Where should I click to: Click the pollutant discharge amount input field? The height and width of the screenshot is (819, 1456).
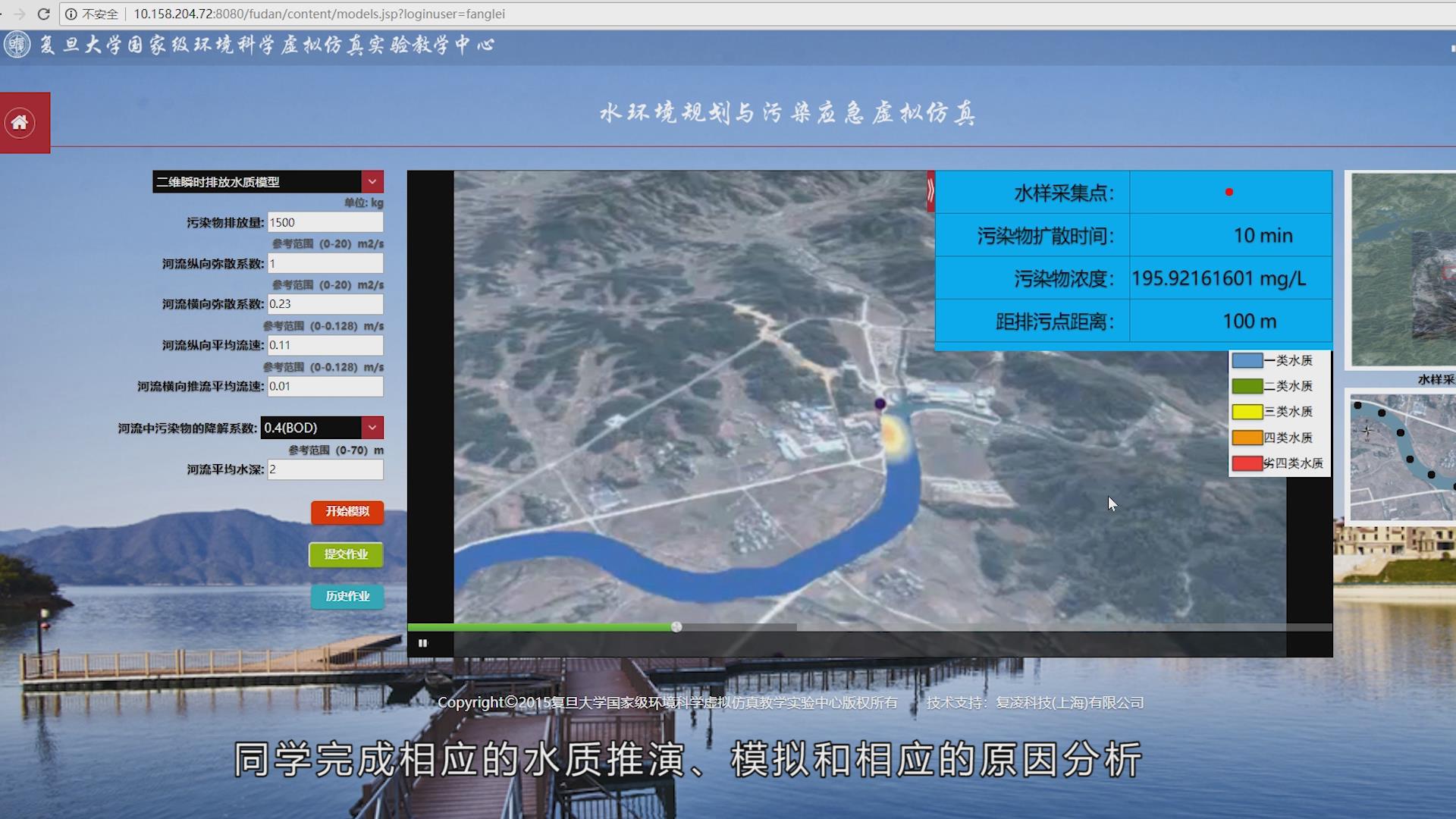pos(325,222)
